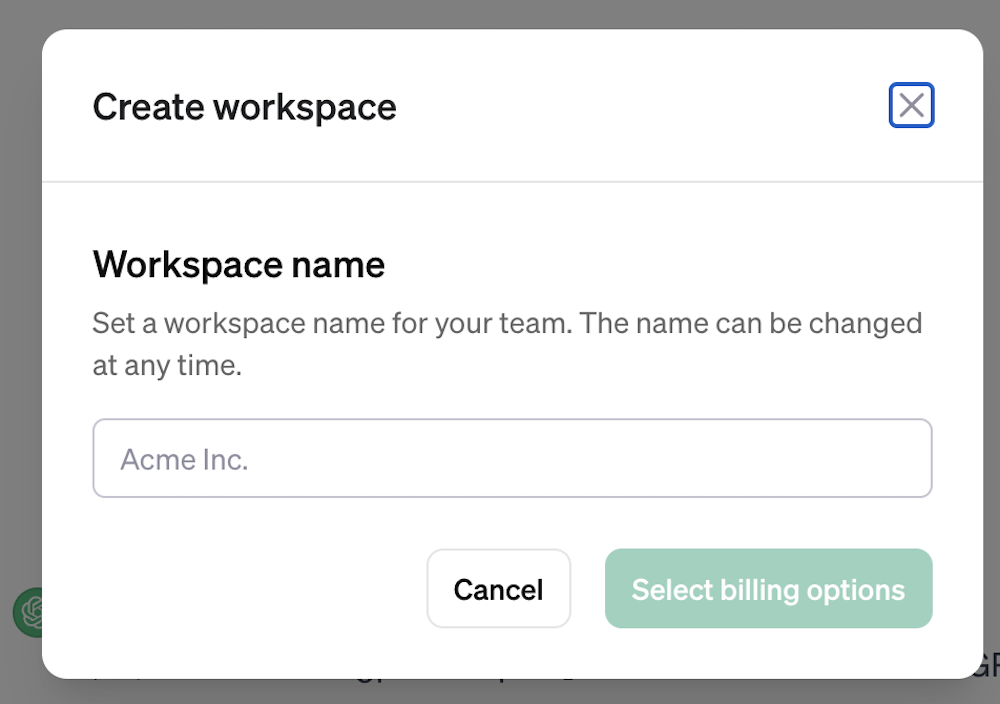Image resolution: width=1000 pixels, height=704 pixels.
Task: Click the green ChatGPT logo icon
Action: (x=27, y=611)
